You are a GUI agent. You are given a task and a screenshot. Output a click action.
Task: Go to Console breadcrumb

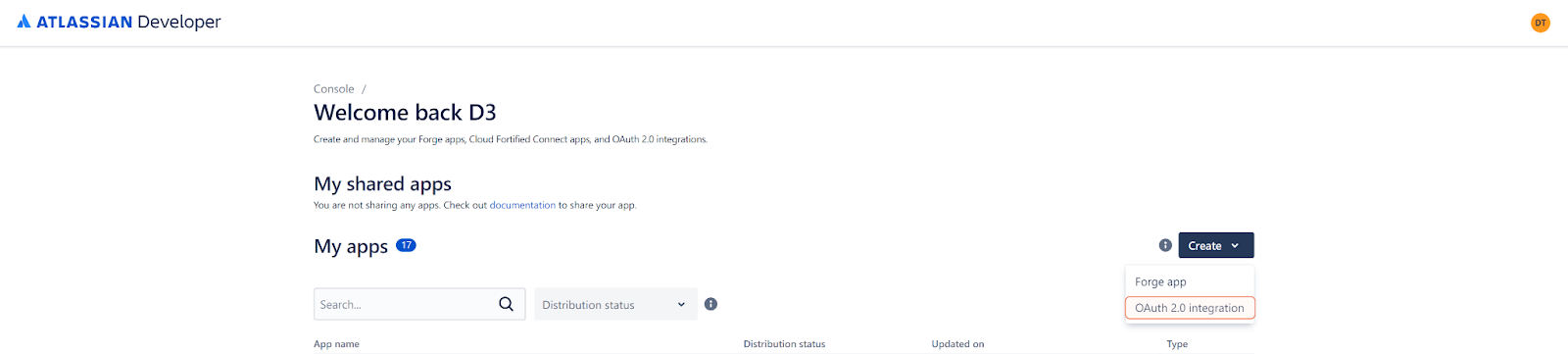coord(334,88)
